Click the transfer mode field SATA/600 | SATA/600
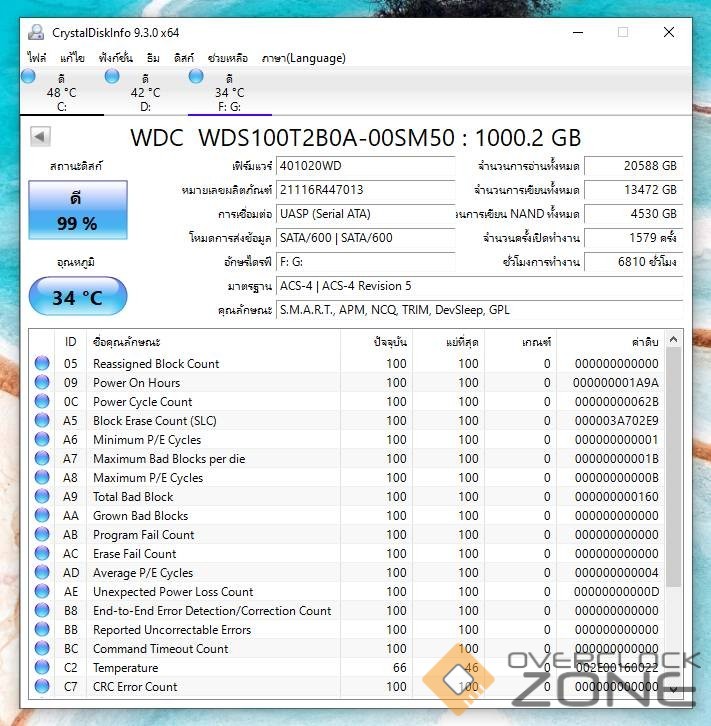The height and width of the screenshot is (726, 711). [x=366, y=238]
